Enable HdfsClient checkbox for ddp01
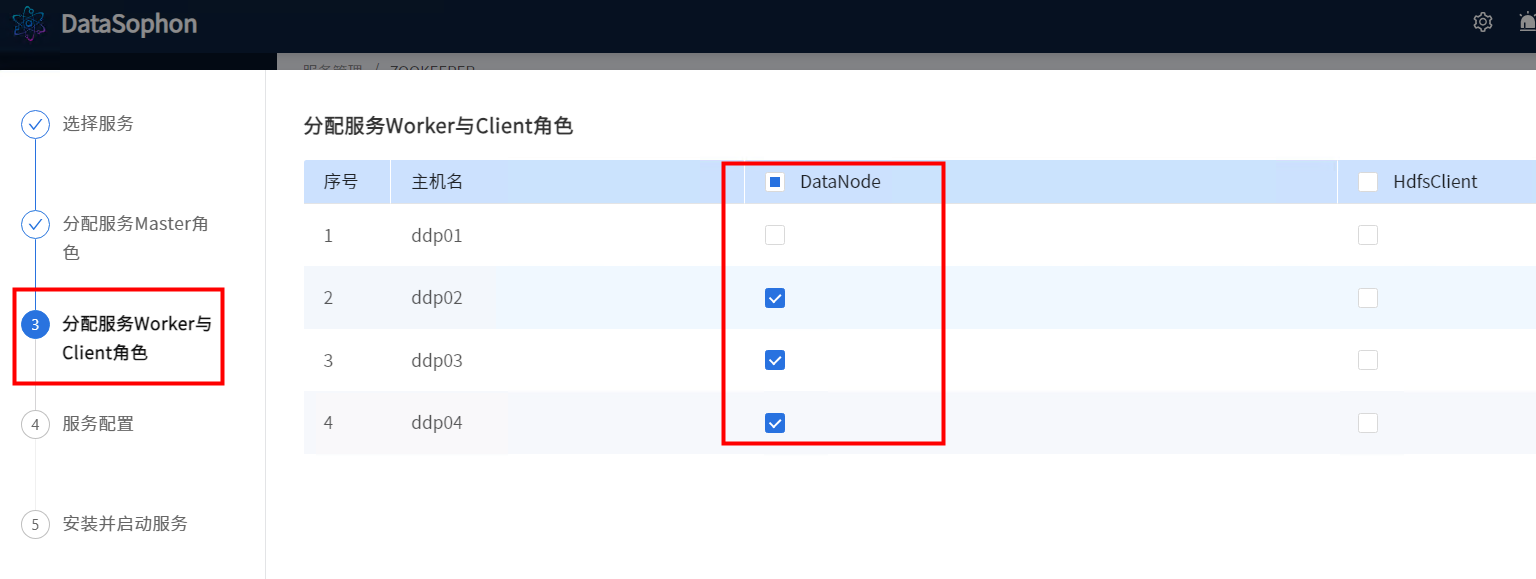Viewport: 1536px width, 579px height. [x=1368, y=235]
